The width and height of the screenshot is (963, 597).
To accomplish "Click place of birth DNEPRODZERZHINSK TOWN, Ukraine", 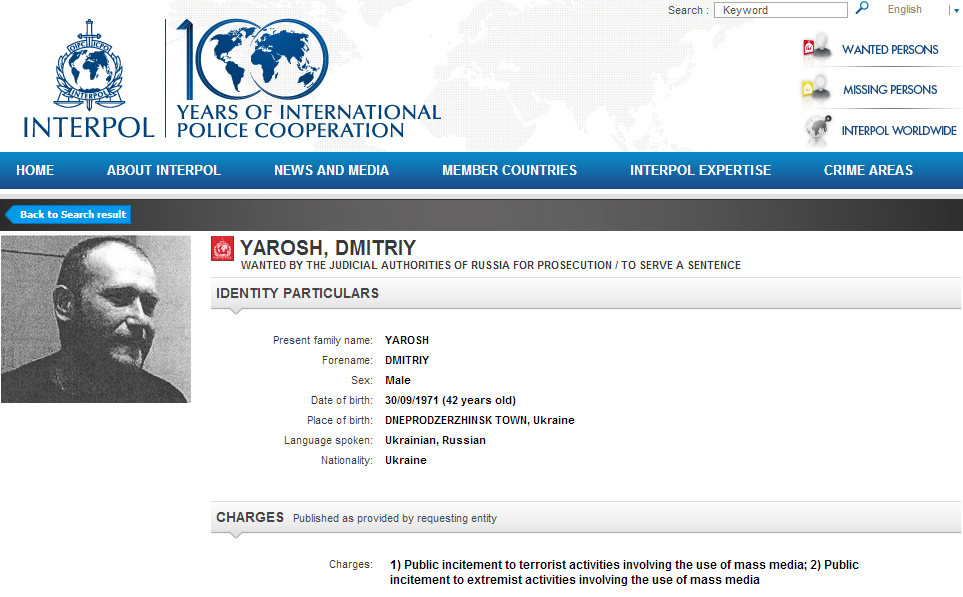I will coord(480,420).
